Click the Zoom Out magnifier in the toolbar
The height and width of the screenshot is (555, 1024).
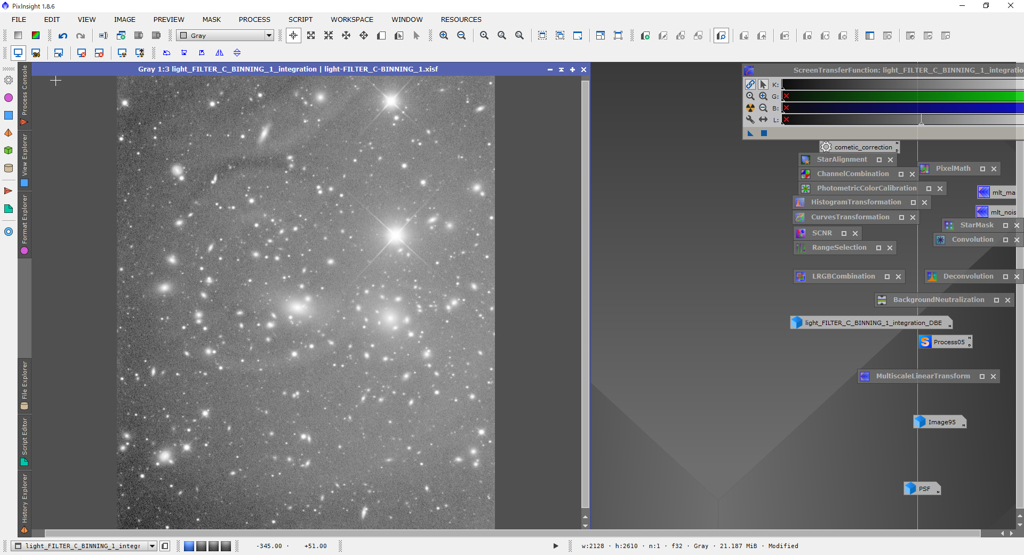tap(461, 36)
